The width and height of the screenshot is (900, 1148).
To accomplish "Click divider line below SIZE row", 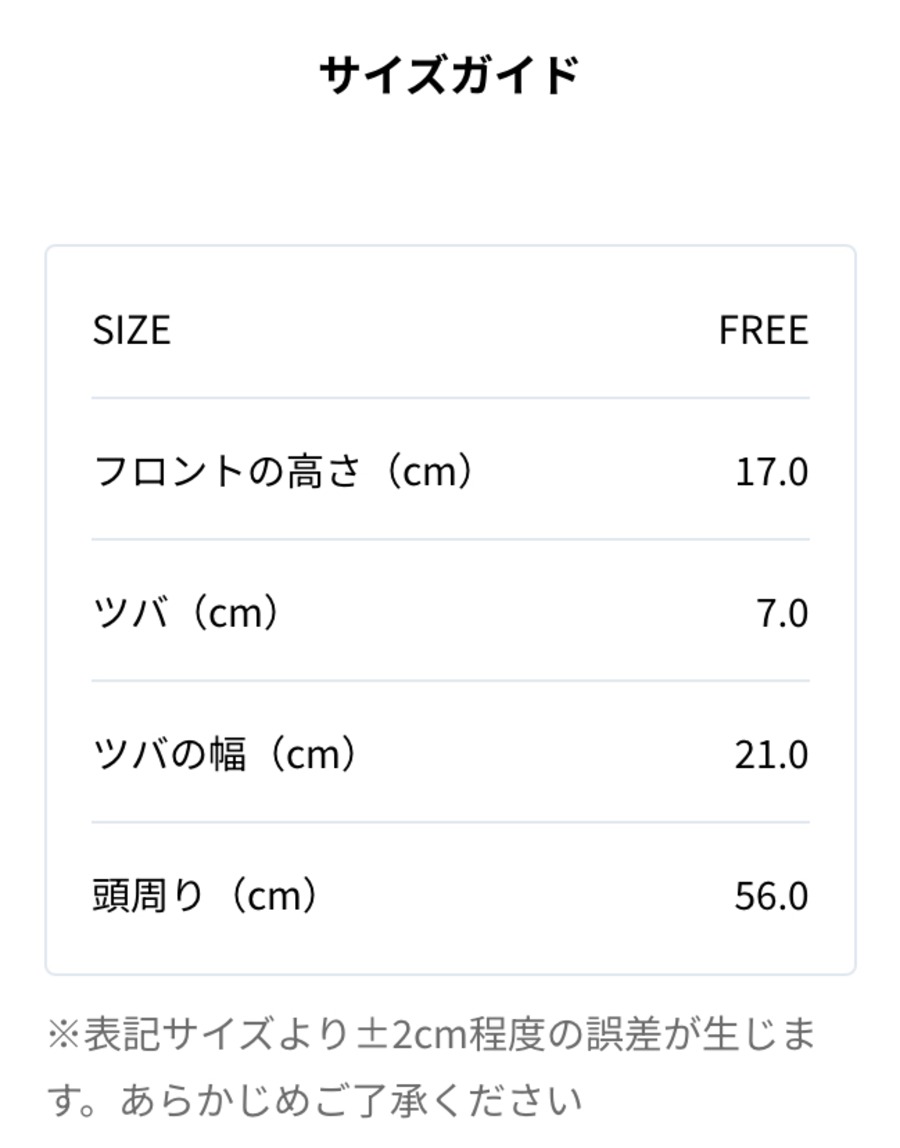I will (450, 398).
